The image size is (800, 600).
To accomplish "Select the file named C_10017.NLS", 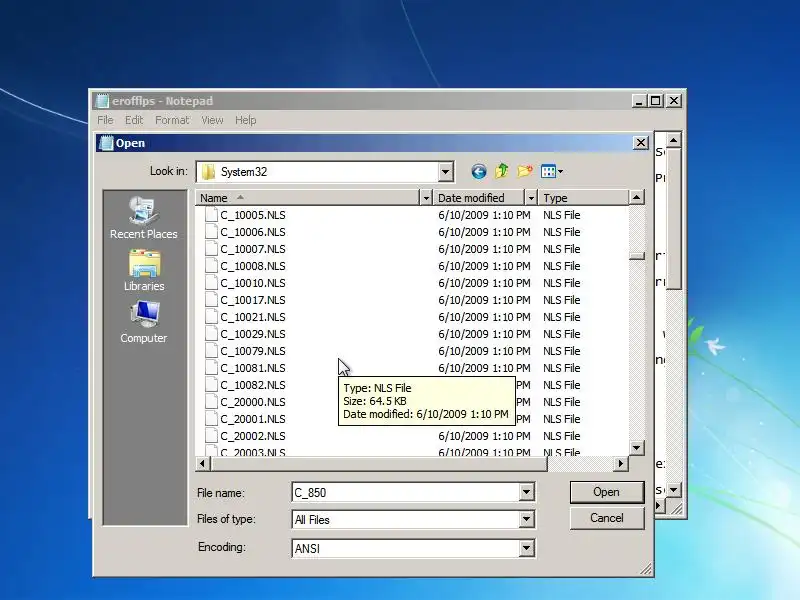I will (x=253, y=300).
